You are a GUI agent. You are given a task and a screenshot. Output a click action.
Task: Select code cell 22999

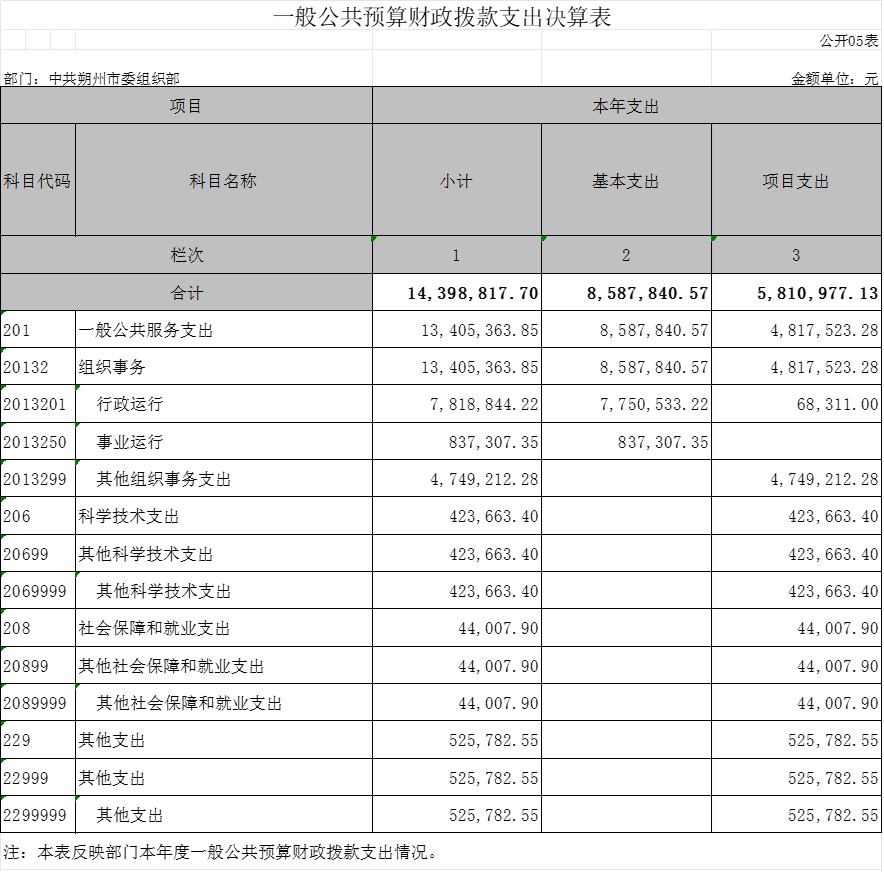[38, 777]
